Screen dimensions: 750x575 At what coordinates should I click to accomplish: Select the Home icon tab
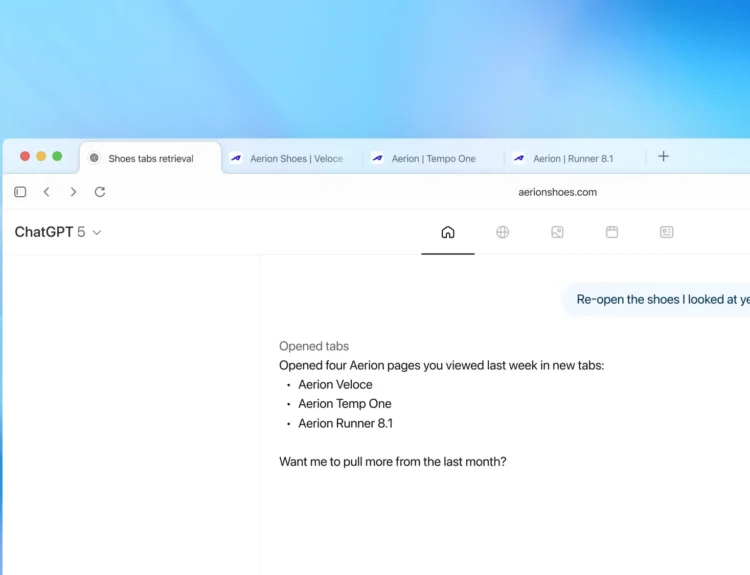[448, 232]
